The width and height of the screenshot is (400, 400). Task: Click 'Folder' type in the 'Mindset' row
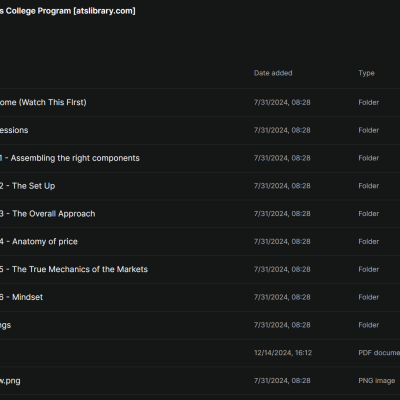click(x=369, y=297)
